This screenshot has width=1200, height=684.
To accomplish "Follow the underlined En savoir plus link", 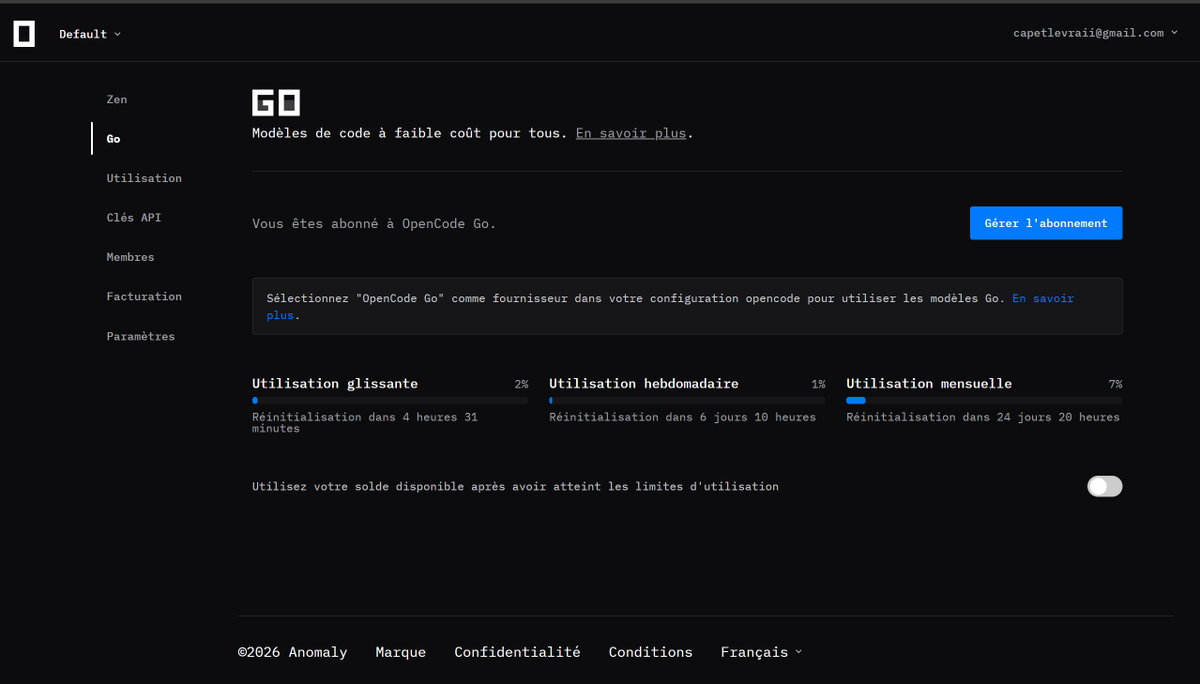I will click(x=631, y=133).
